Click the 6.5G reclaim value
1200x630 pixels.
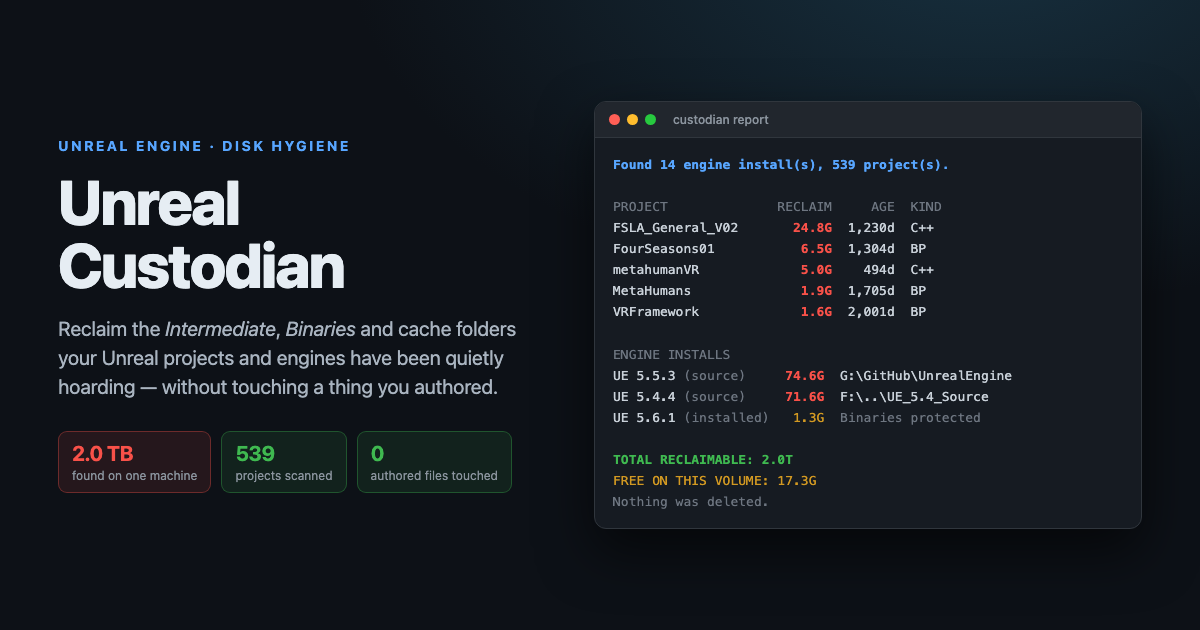click(x=816, y=249)
